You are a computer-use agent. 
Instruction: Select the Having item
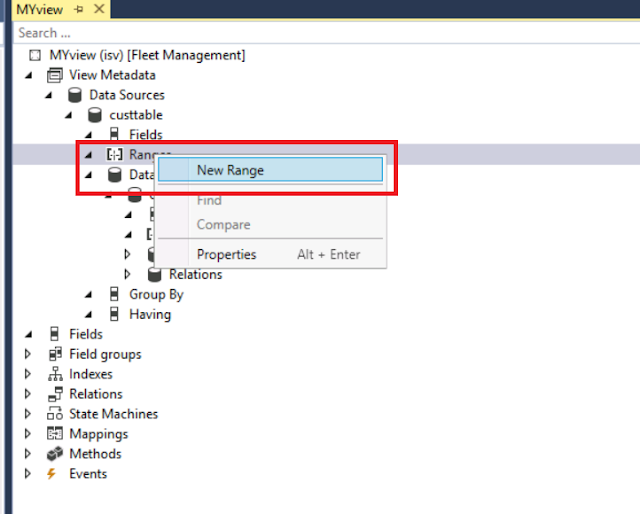point(150,314)
